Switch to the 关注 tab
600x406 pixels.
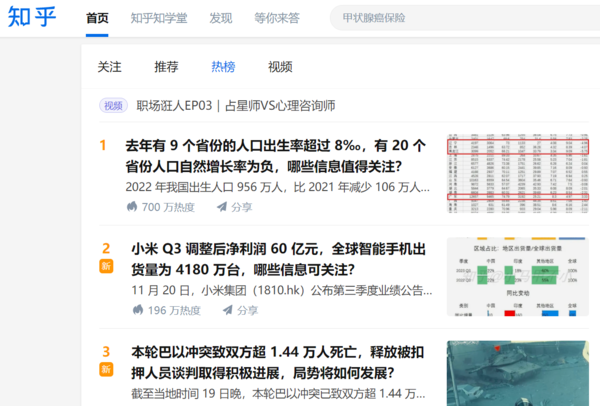pyautogui.click(x=109, y=67)
